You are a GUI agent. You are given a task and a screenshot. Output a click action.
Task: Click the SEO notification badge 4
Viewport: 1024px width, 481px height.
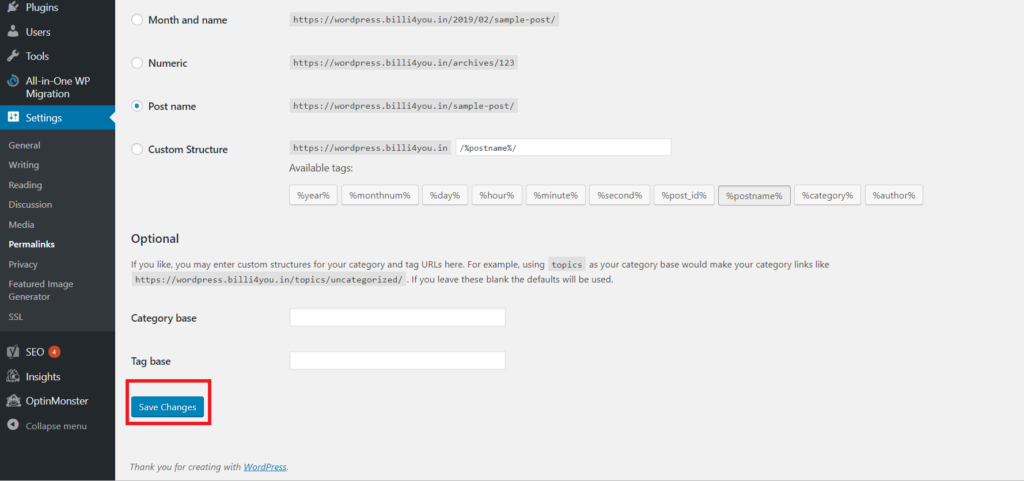pyautogui.click(x=54, y=352)
